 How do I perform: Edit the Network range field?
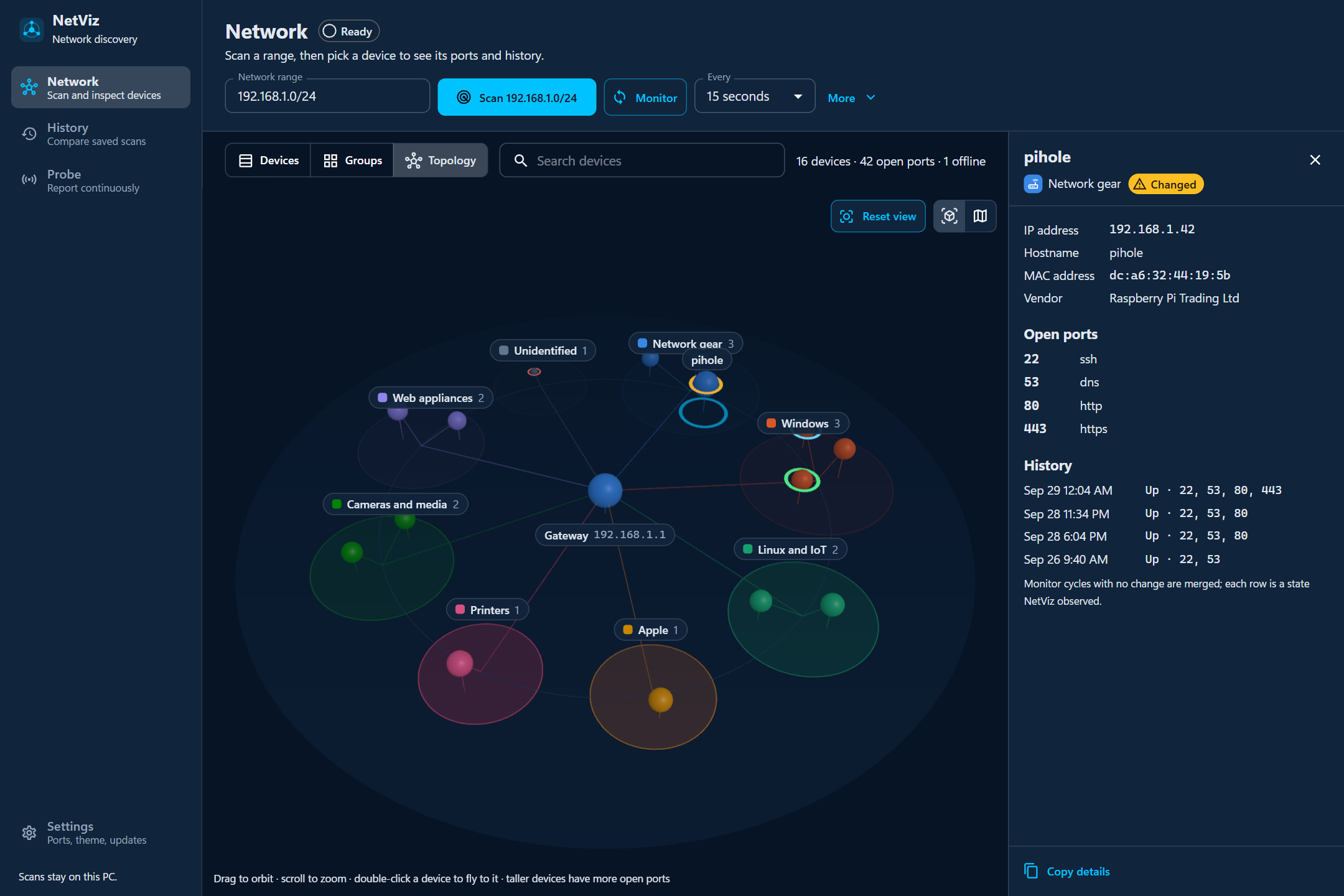pyautogui.click(x=327, y=96)
